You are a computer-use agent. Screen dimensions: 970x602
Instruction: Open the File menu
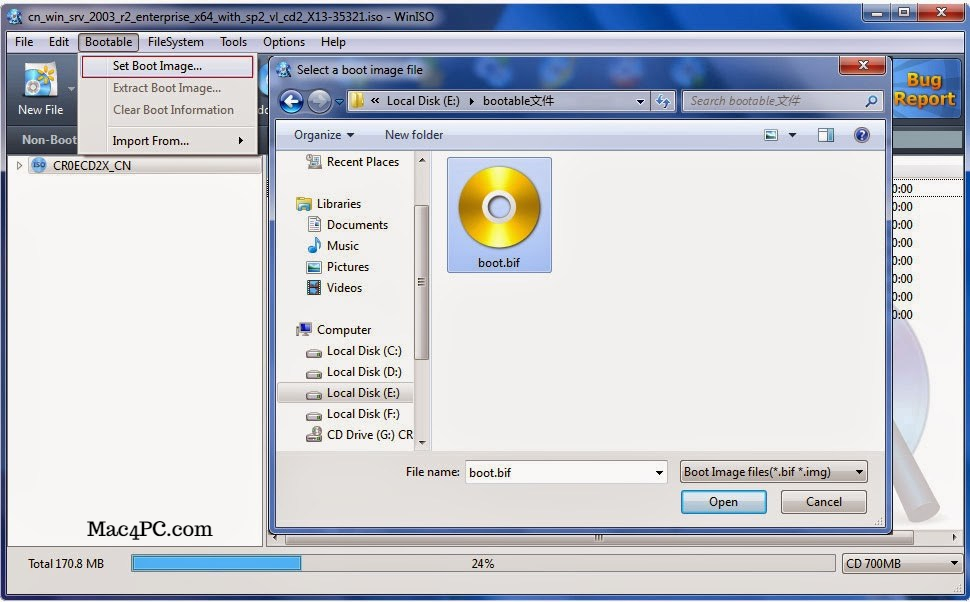click(24, 41)
